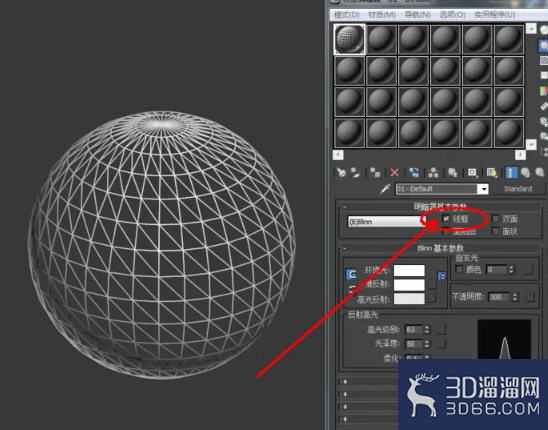Click the 高光级别 field showing 63
The width and height of the screenshot is (548, 430).
tap(414, 329)
